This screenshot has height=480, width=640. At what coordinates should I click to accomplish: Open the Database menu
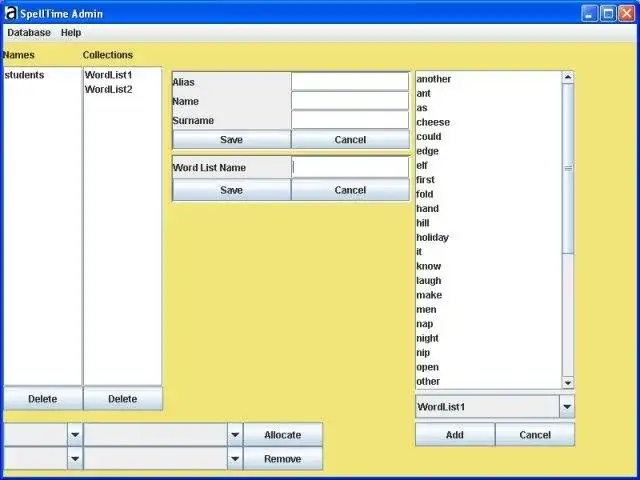pyautogui.click(x=29, y=33)
